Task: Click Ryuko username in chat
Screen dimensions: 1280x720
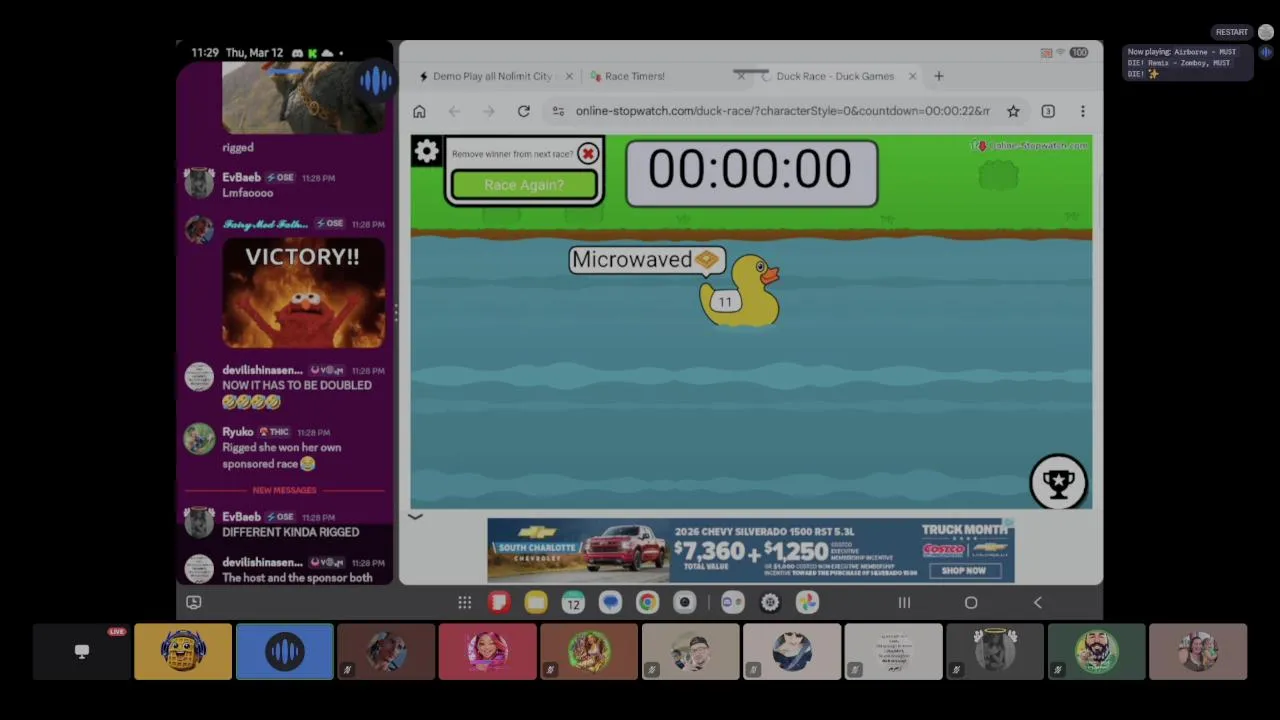Action: pos(238,432)
